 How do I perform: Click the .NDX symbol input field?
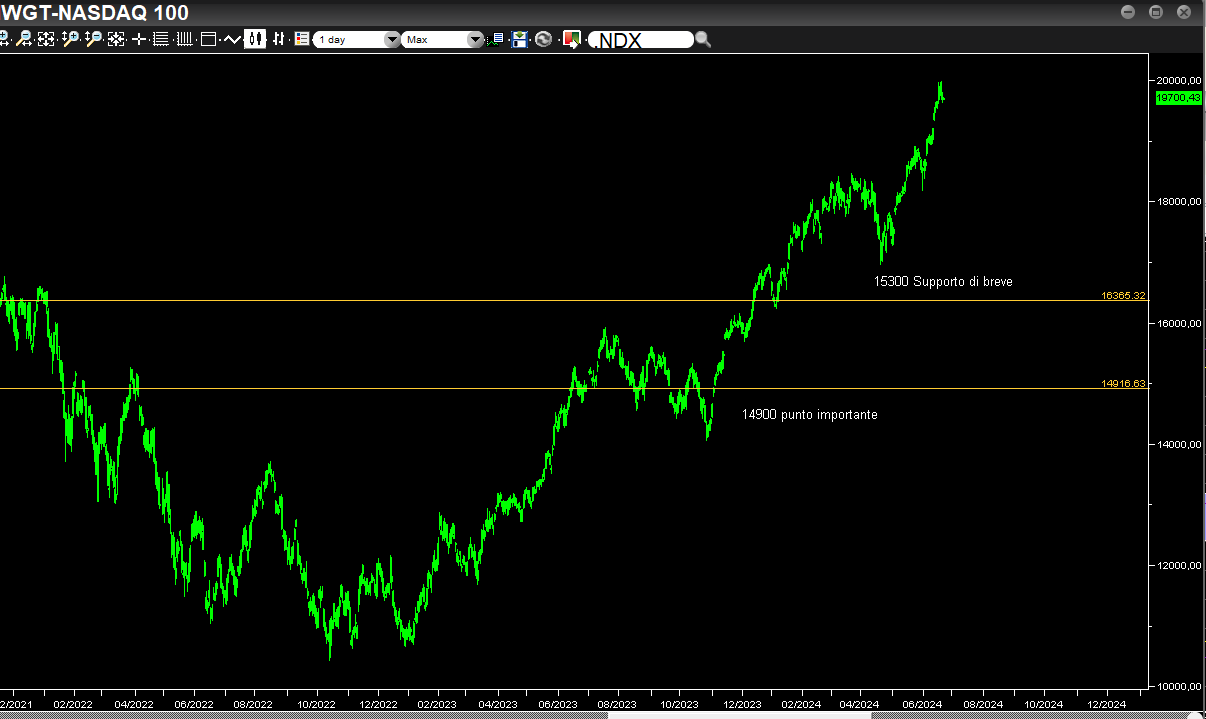(x=640, y=40)
